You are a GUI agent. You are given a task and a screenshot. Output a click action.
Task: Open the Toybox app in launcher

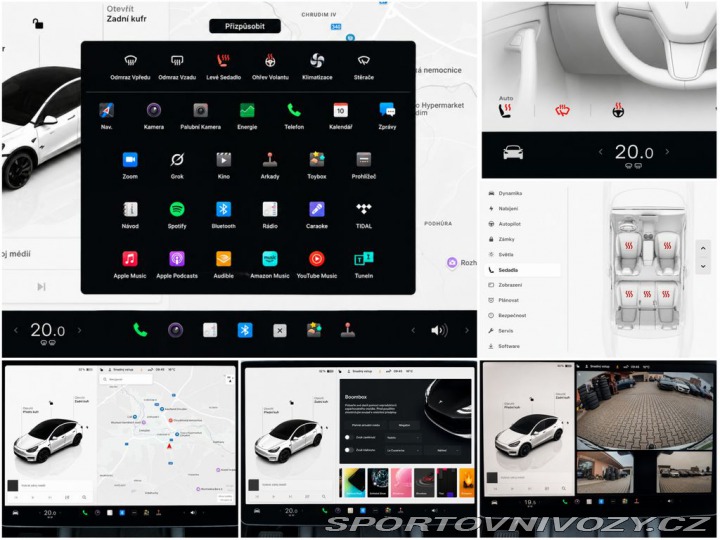click(x=317, y=160)
